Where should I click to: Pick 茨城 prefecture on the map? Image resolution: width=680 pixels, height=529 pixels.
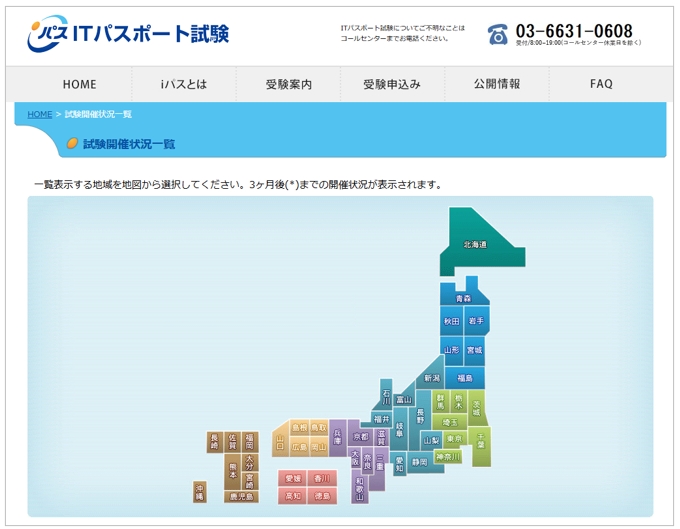476,408
